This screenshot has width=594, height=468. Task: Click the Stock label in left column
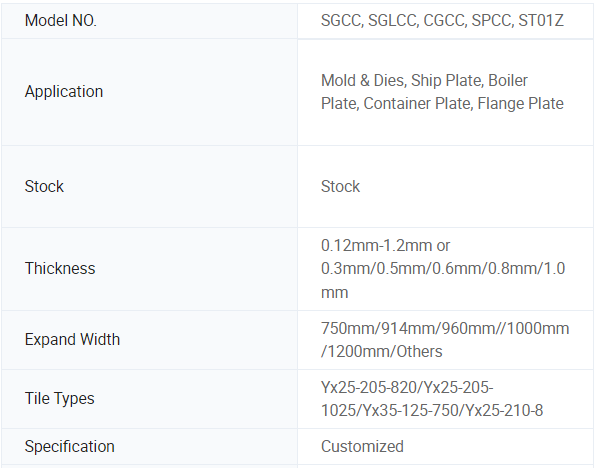[x=44, y=186]
